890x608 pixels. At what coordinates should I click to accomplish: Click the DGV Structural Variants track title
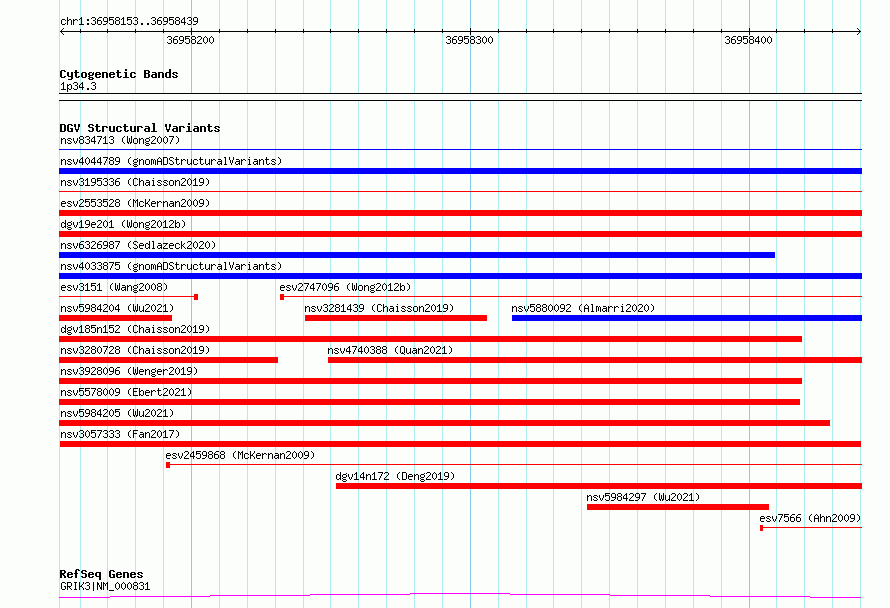point(140,128)
